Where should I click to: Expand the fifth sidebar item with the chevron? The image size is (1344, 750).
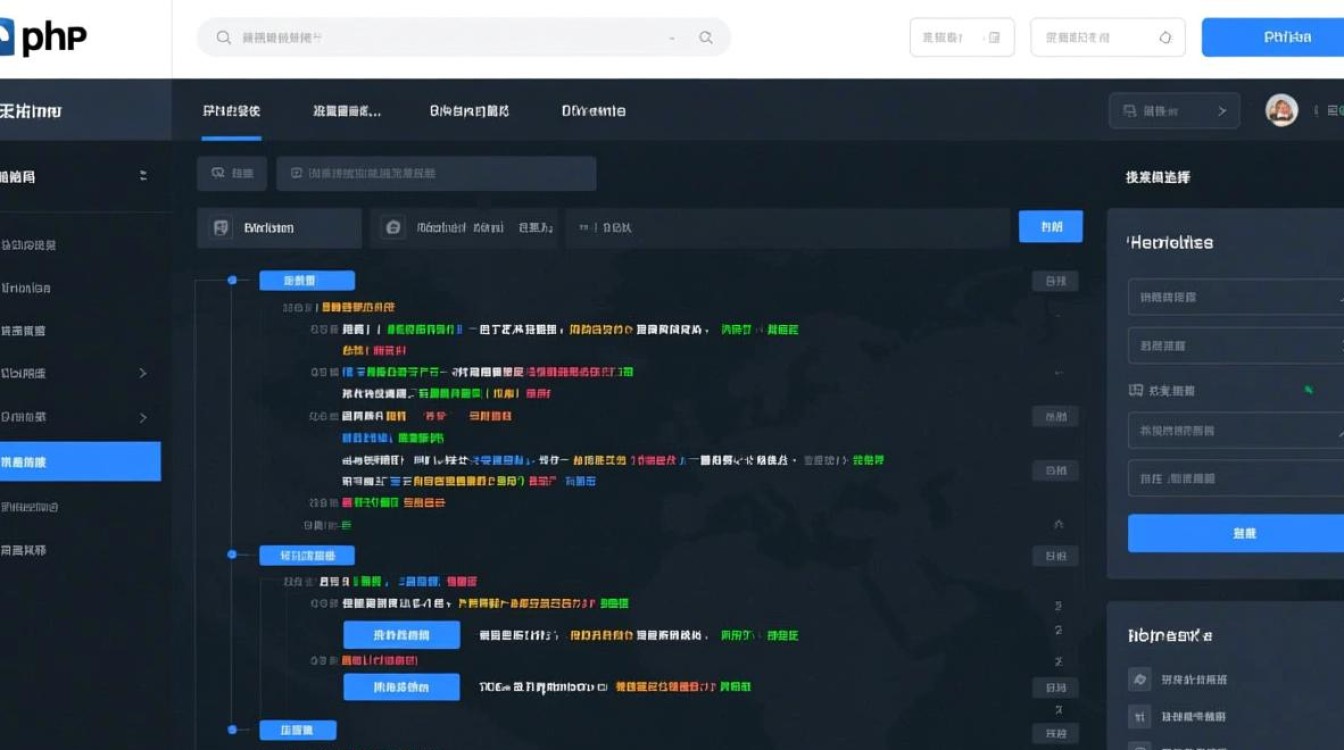click(142, 418)
